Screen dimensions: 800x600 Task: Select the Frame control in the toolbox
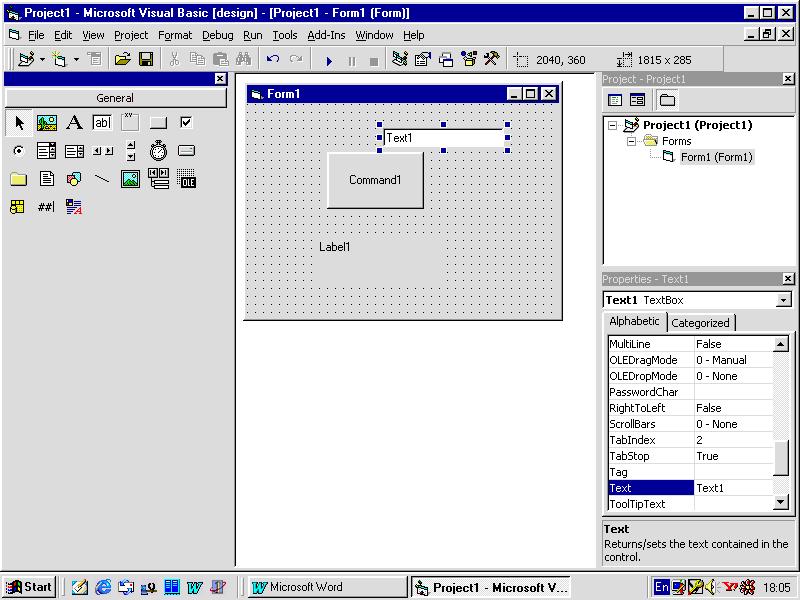pos(130,122)
